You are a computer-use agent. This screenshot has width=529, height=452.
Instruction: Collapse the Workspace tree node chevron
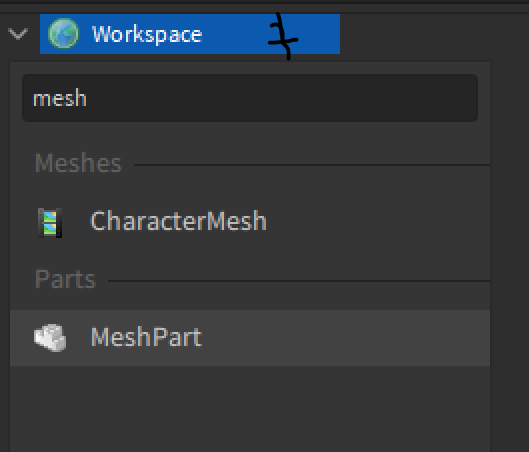tap(18, 34)
